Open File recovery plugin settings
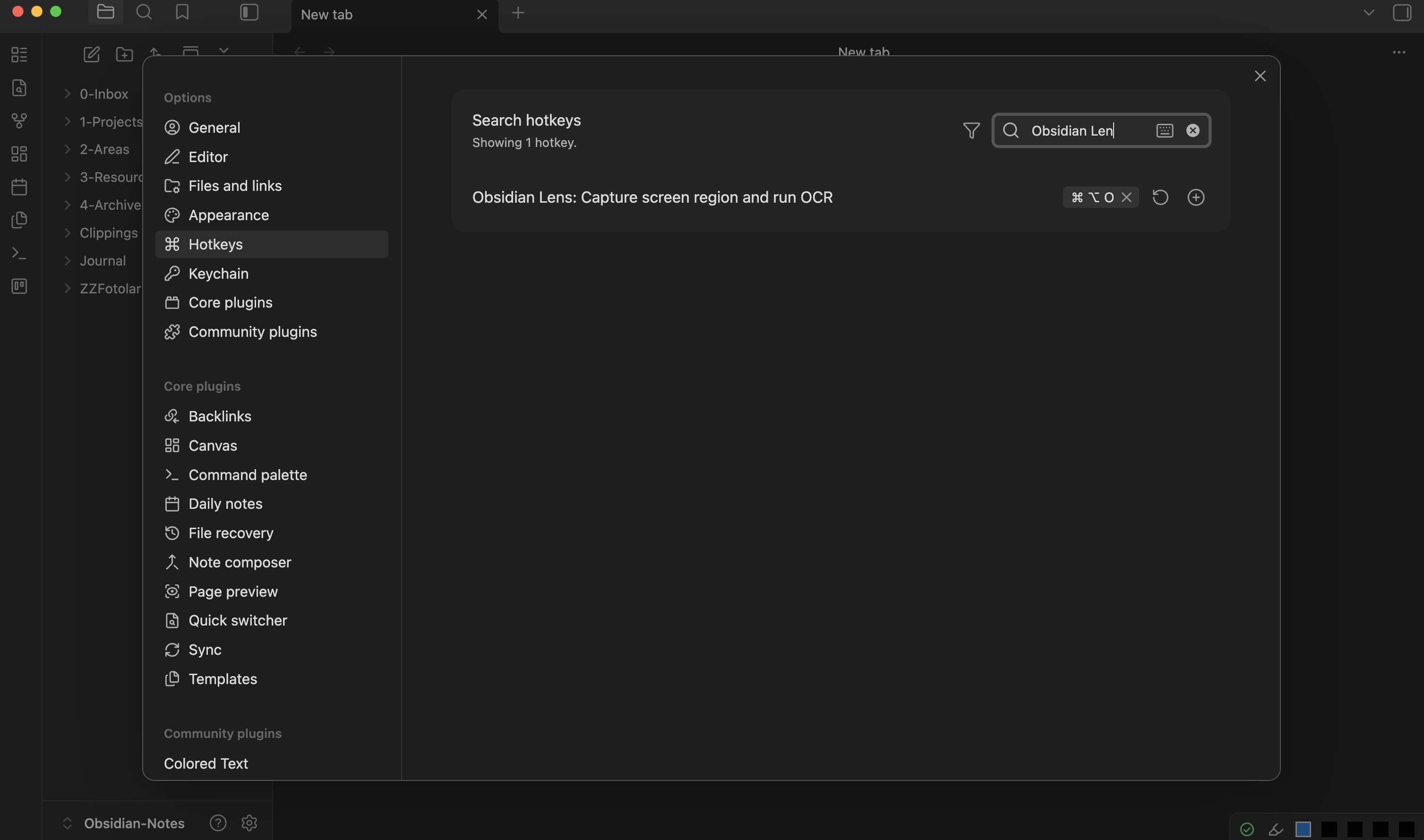 [272, 532]
